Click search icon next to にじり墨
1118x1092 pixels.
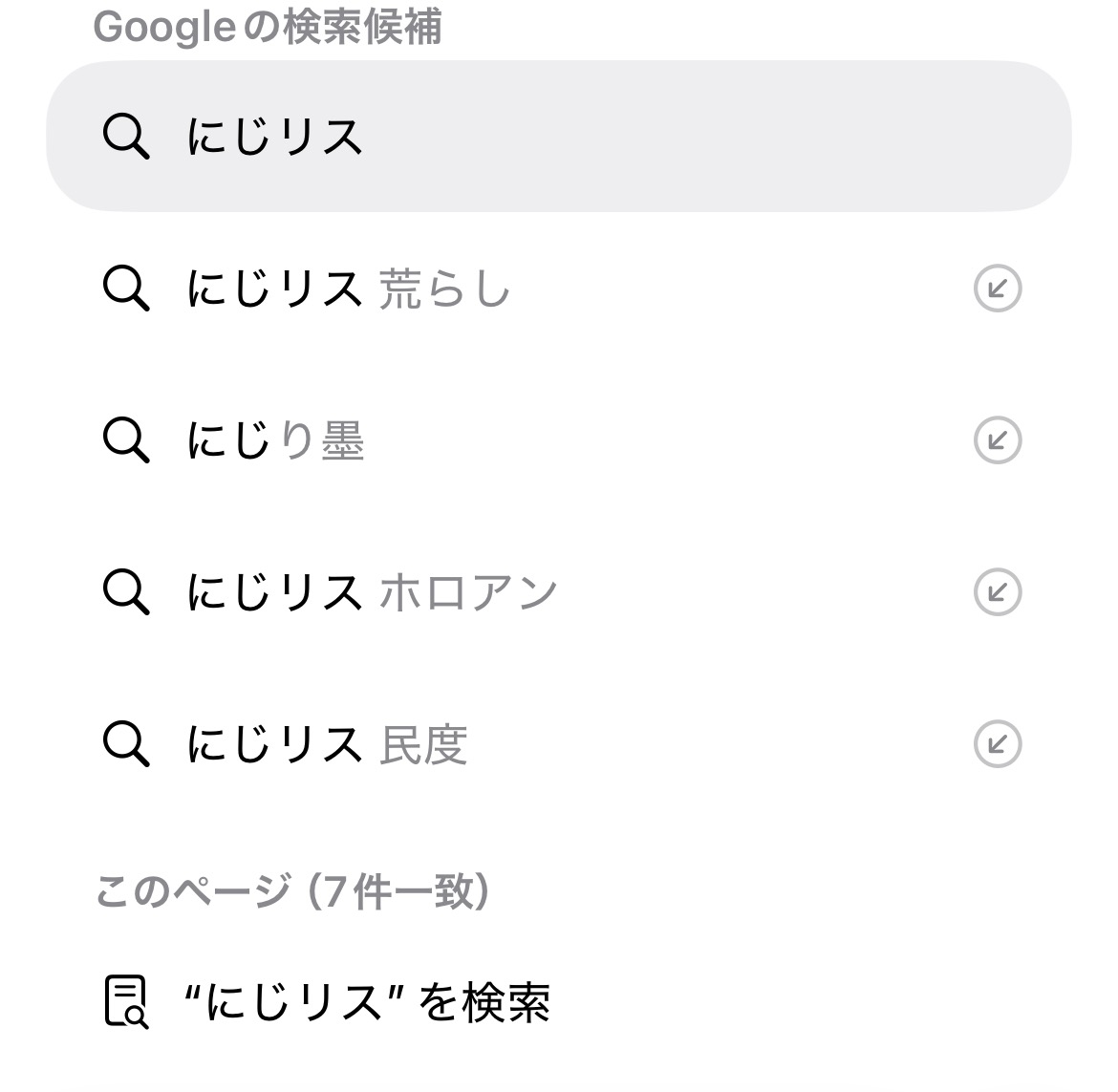[126, 440]
